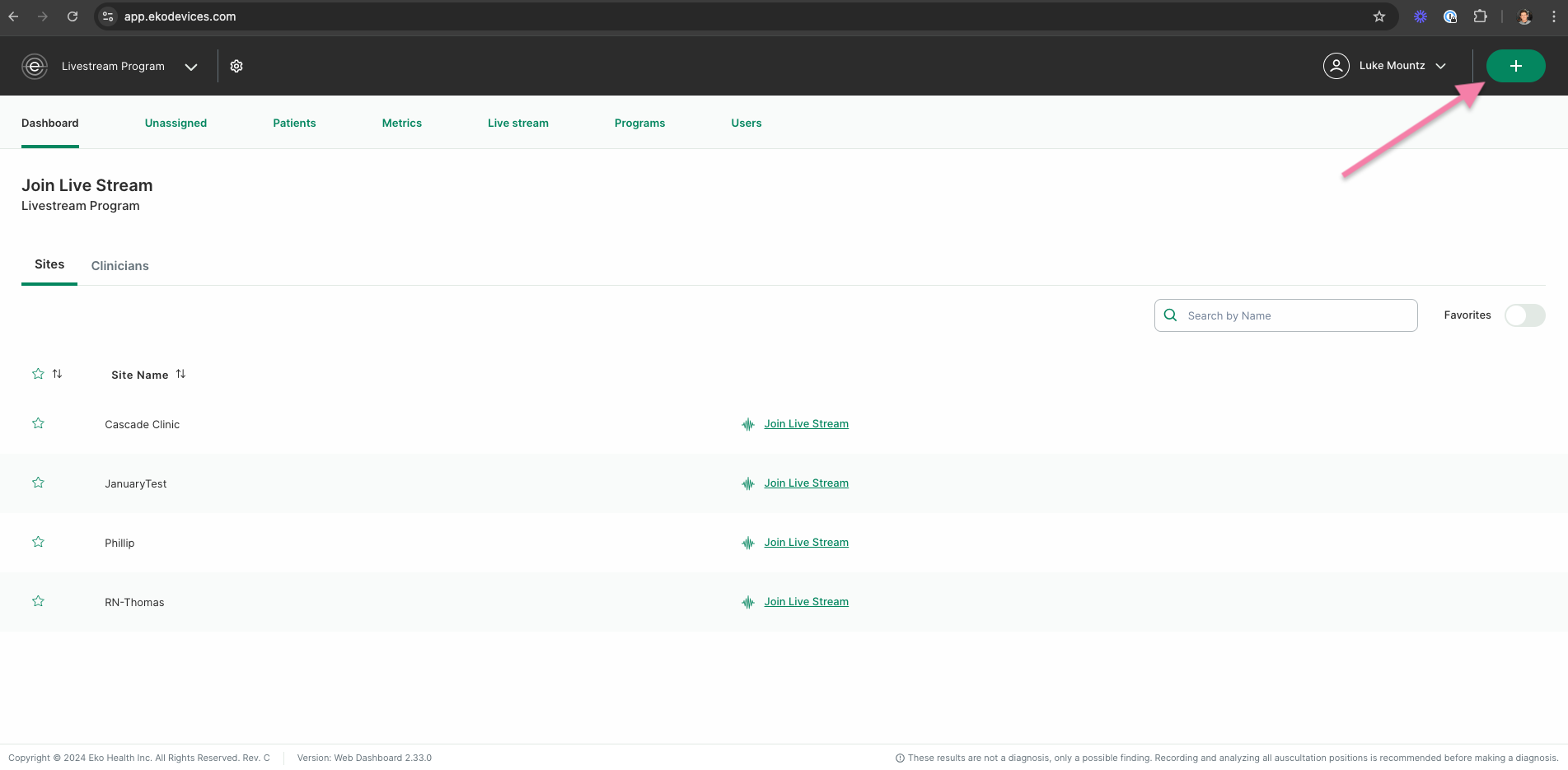This screenshot has width=1568, height=770.
Task: Enable the Favorites filter switch
Action: (x=1524, y=315)
